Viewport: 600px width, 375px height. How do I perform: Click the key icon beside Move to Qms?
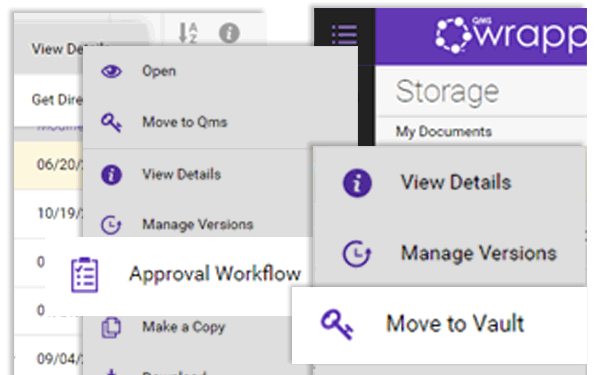click(x=111, y=122)
